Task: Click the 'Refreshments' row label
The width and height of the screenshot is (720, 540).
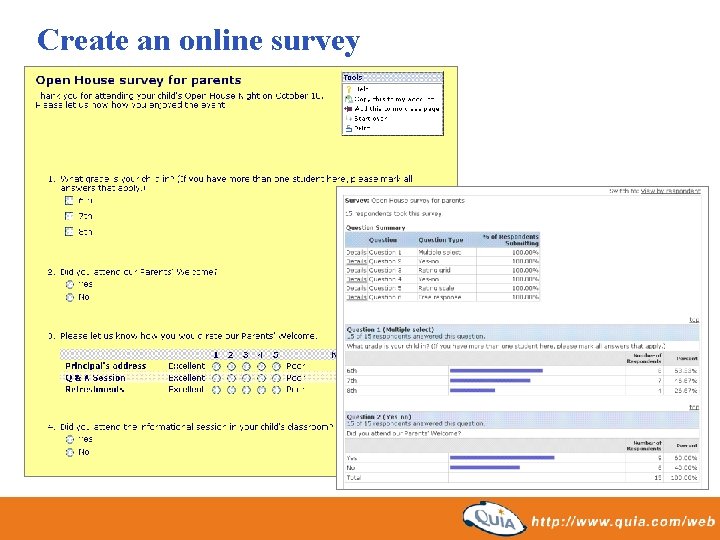Action: [x=95, y=389]
